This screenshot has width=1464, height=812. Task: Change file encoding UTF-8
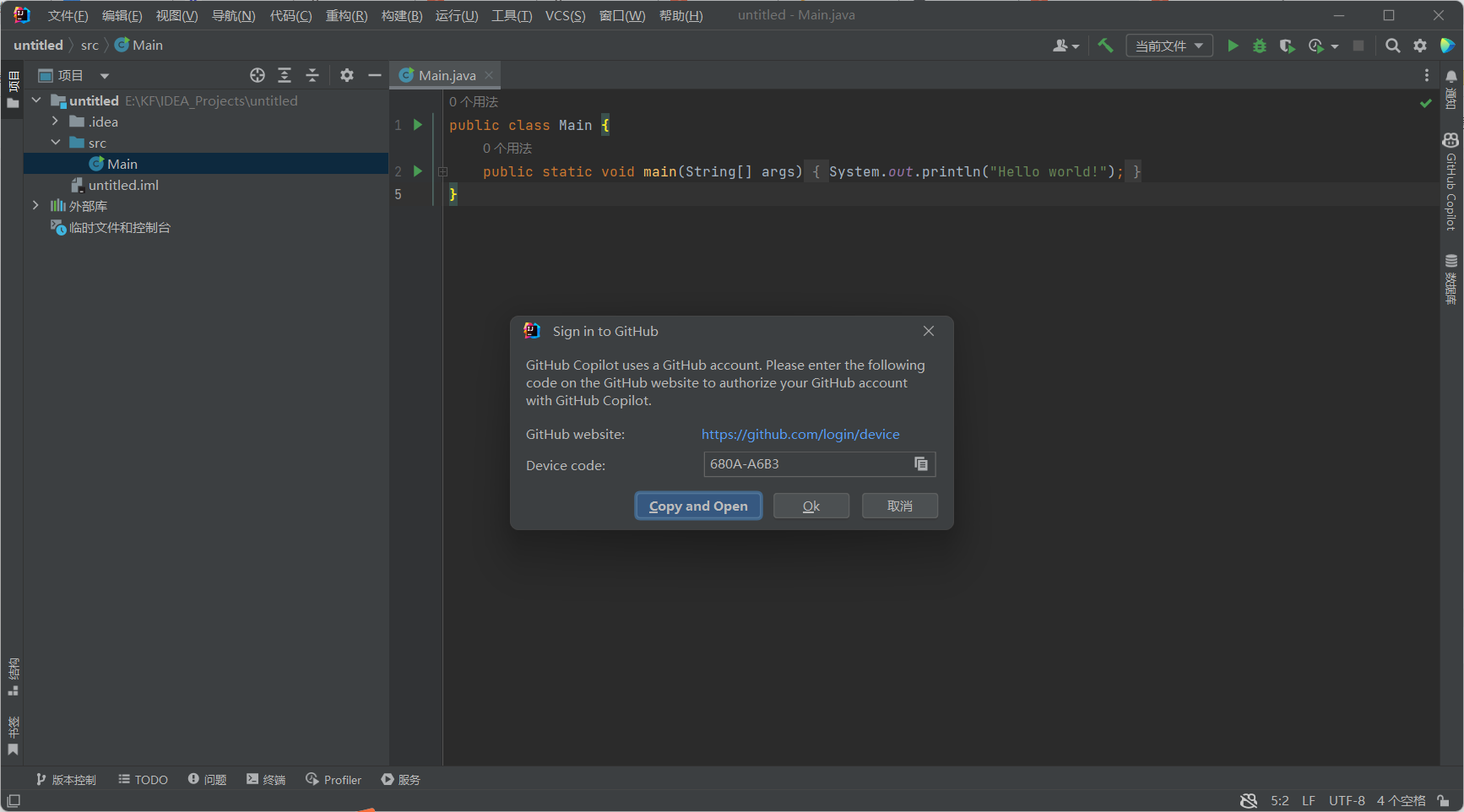1347,800
